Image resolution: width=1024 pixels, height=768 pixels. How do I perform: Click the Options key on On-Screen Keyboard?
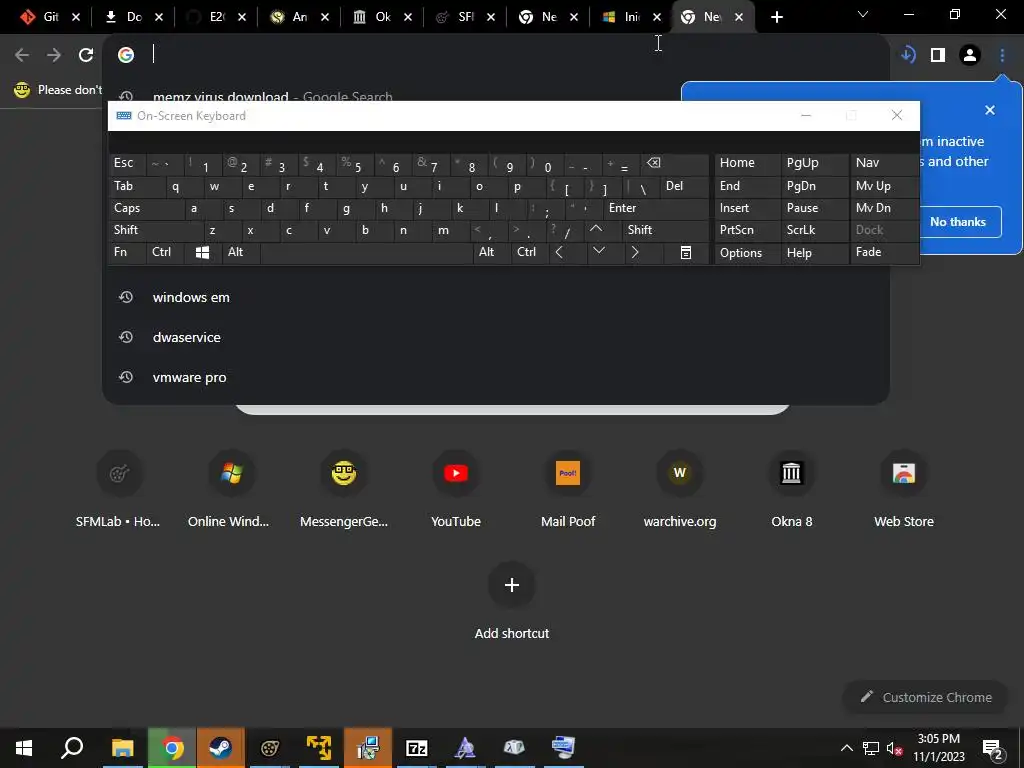coord(747,253)
